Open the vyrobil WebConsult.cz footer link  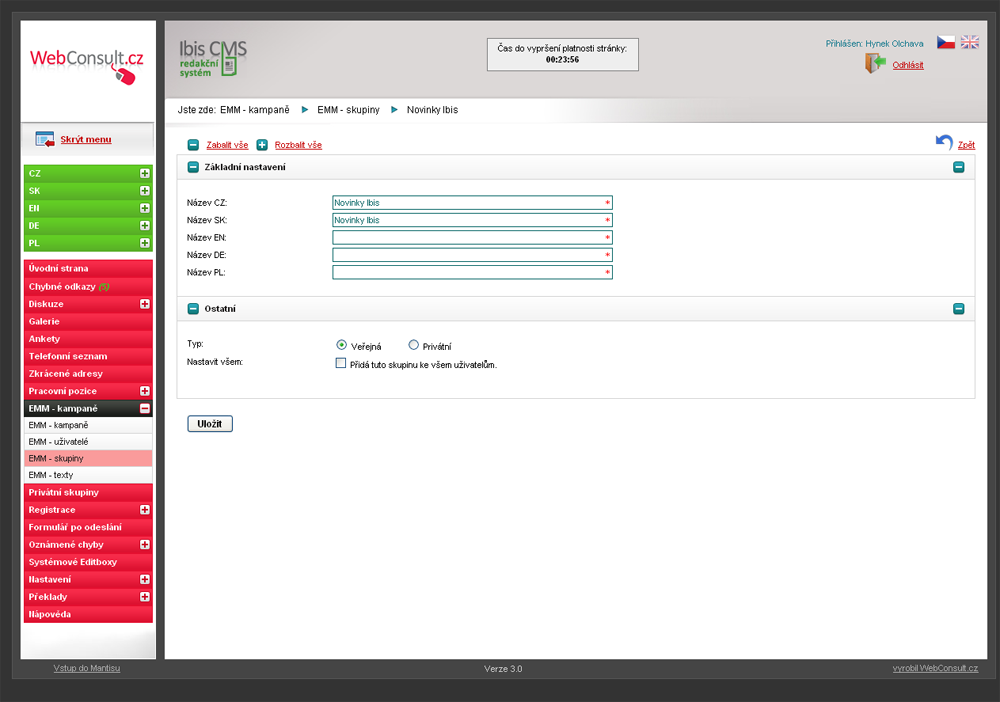point(935,668)
